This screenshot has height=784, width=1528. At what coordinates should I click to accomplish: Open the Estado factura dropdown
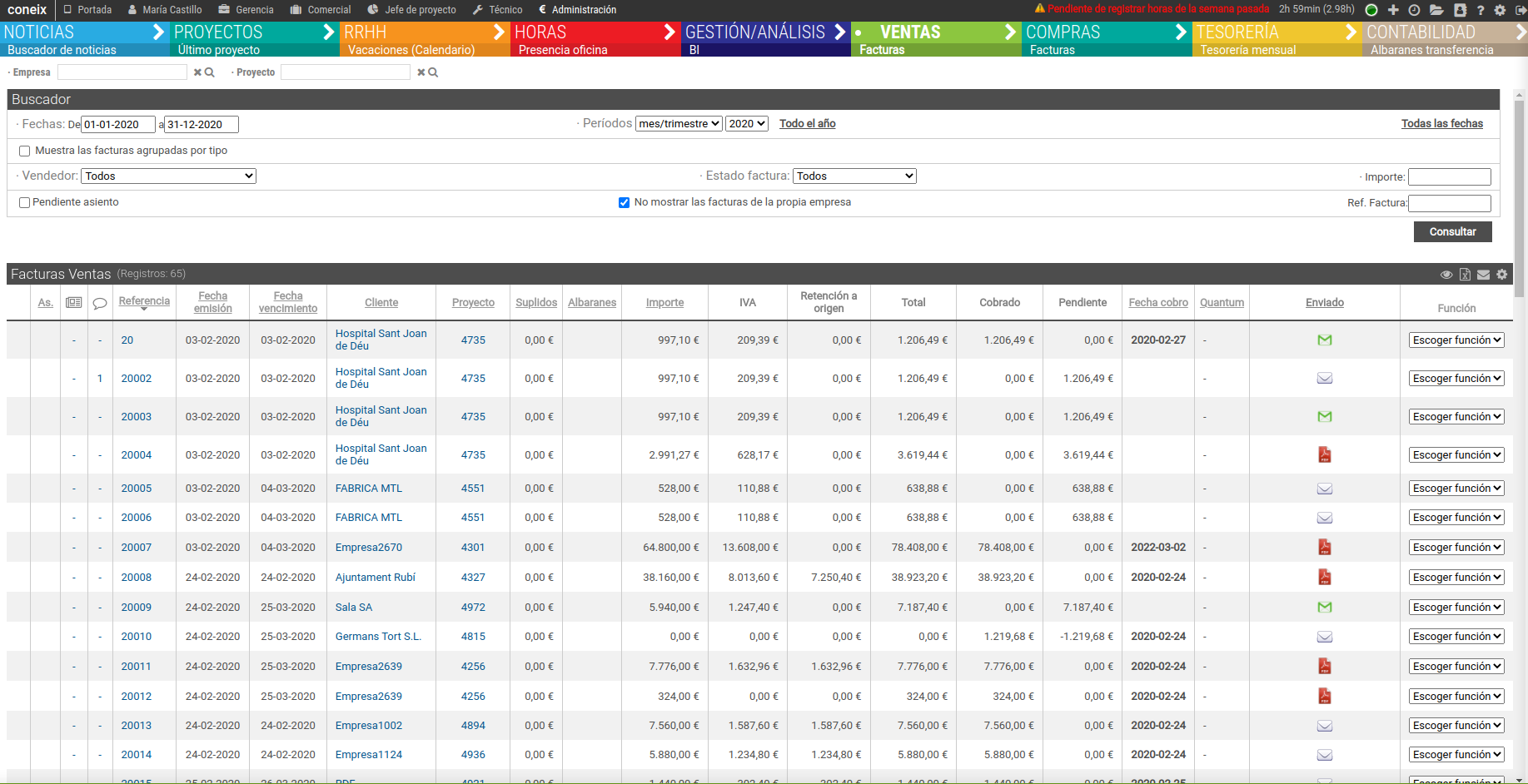(854, 176)
